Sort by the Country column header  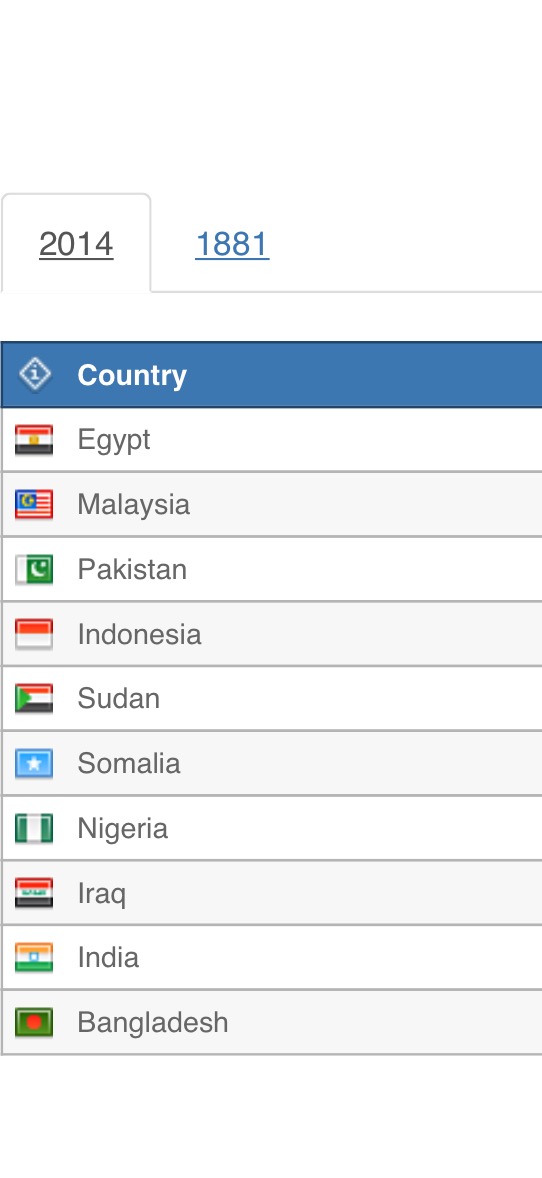coord(132,375)
